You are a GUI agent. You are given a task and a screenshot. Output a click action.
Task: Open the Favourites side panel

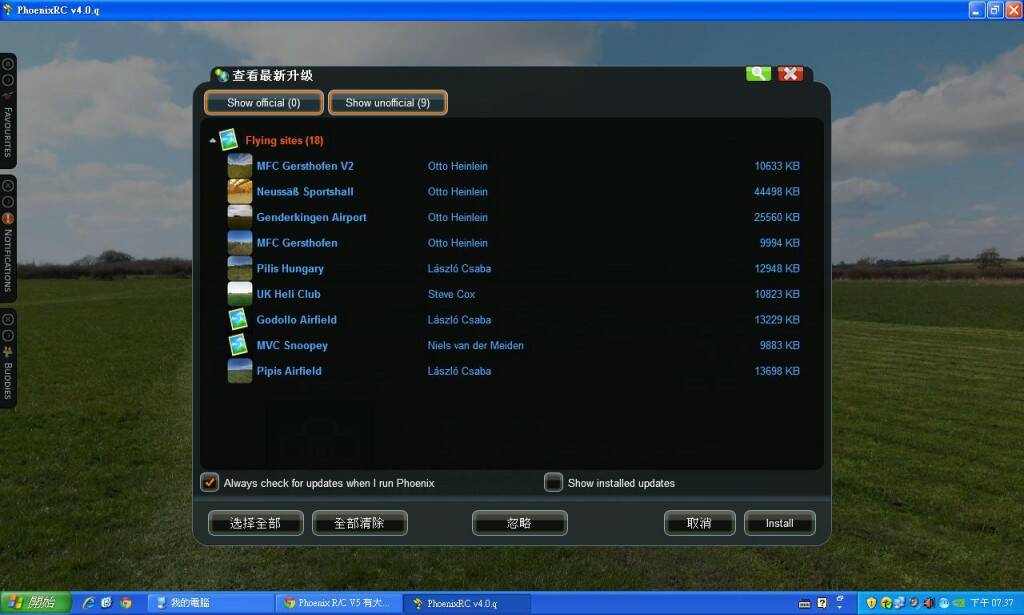point(8,110)
